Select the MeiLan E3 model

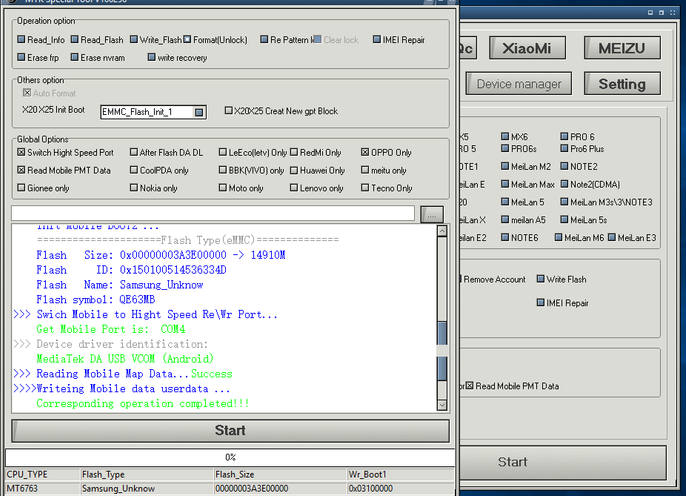click(x=612, y=237)
